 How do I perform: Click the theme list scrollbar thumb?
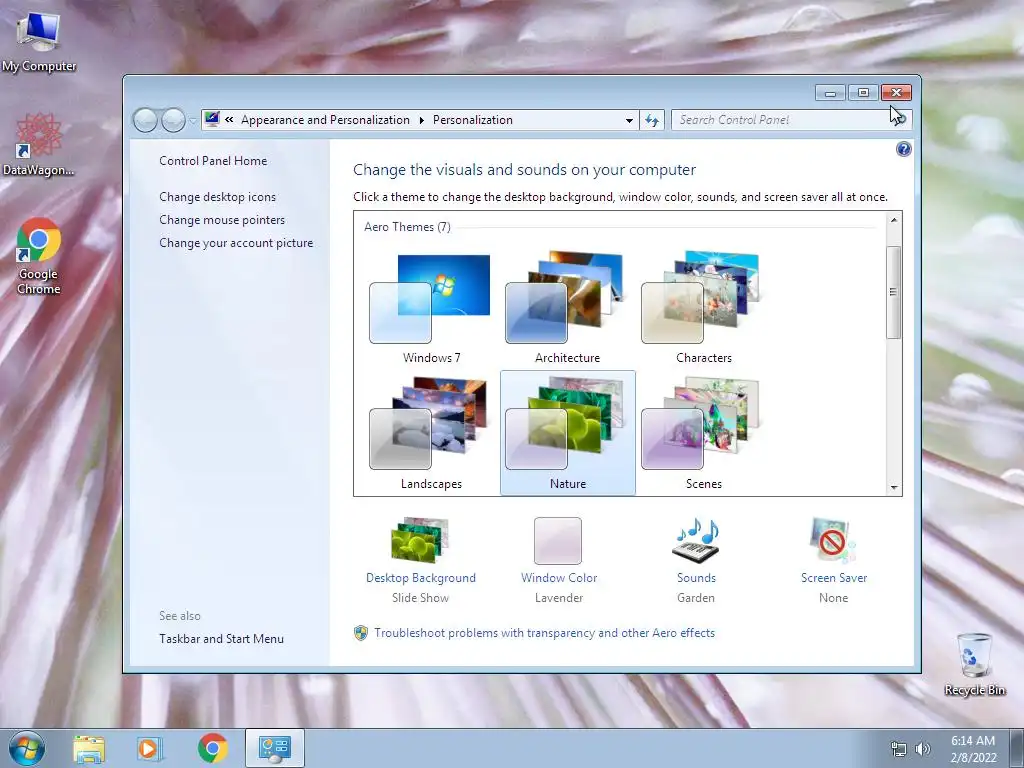(x=894, y=292)
